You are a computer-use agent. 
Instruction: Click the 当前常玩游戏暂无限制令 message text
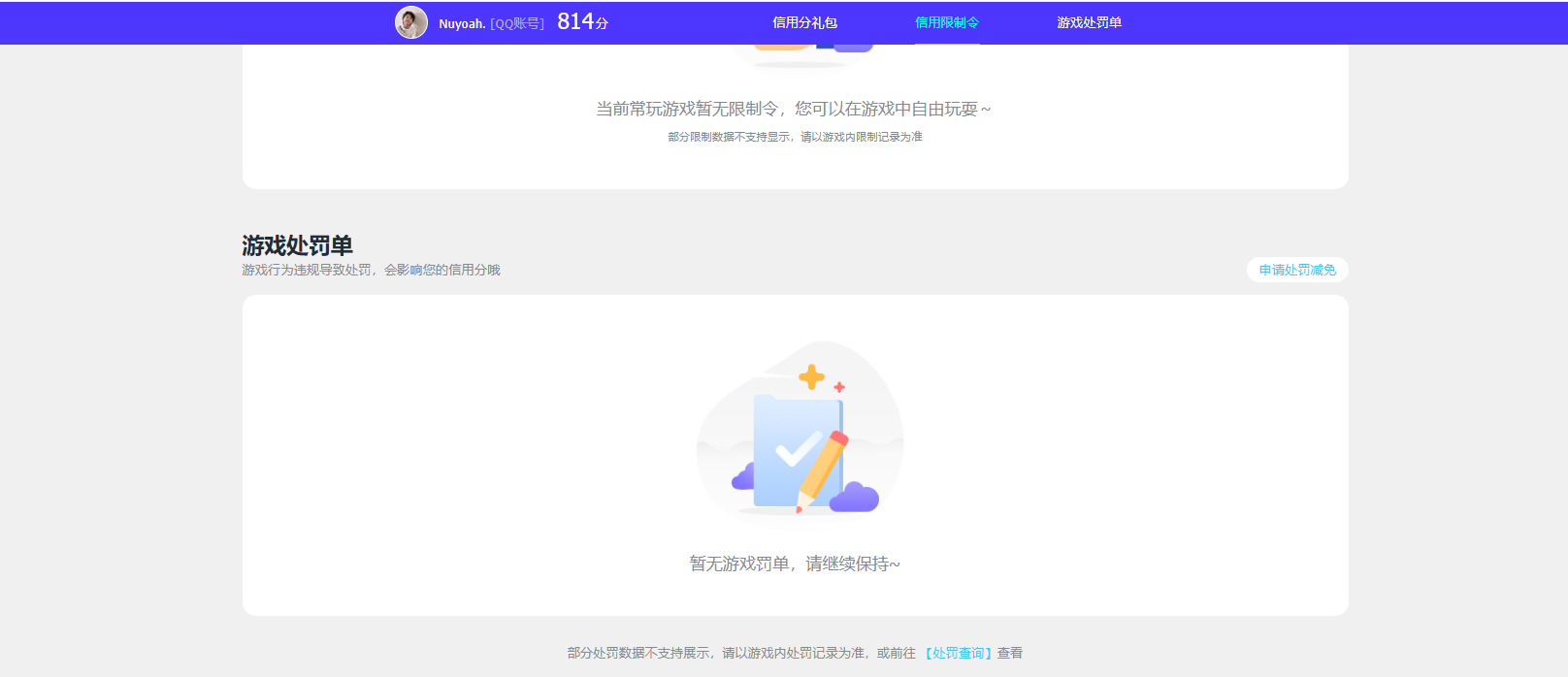(x=794, y=109)
